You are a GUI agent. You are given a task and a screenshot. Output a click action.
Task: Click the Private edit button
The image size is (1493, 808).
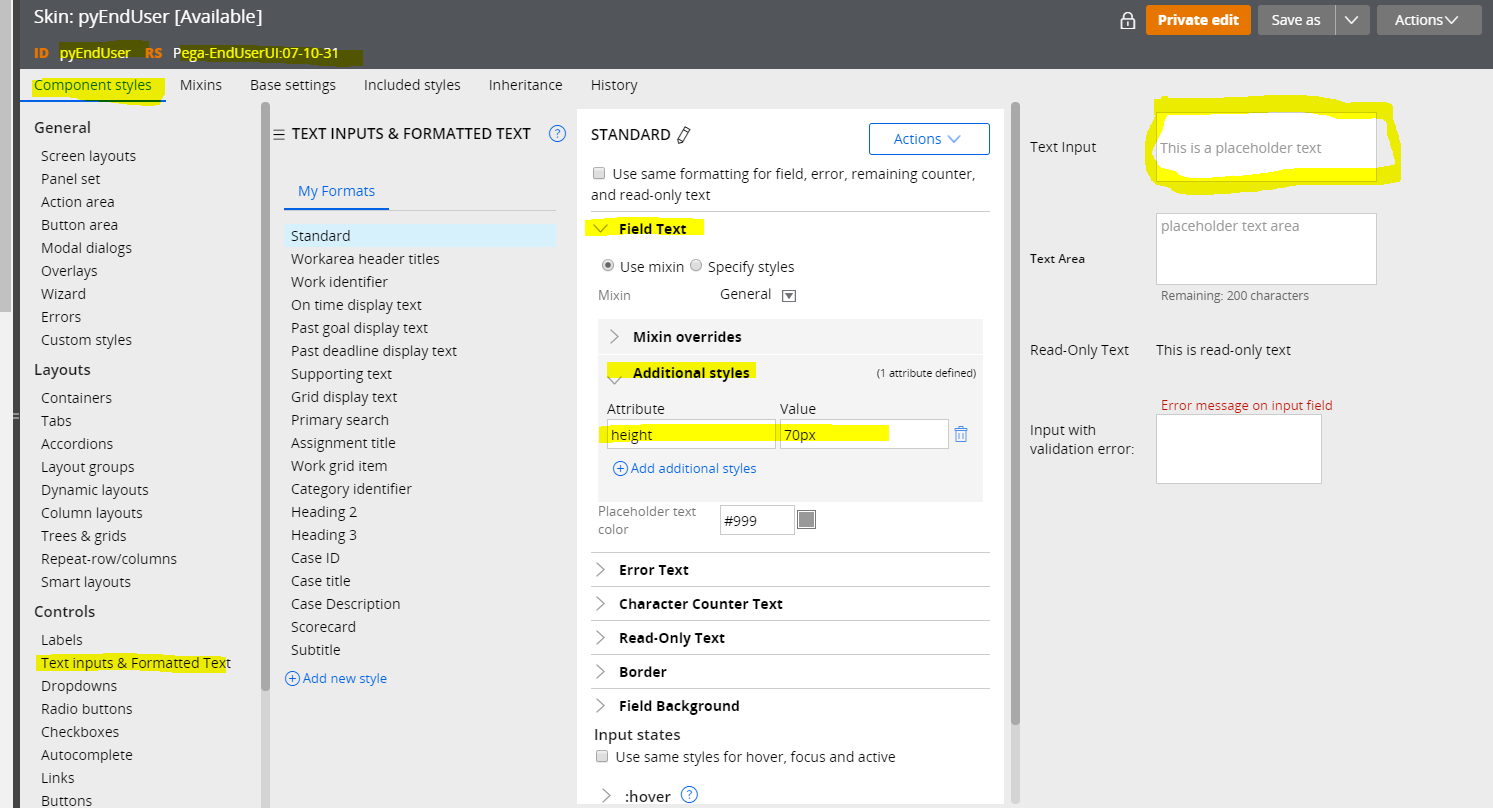pyautogui.click(x=1198, y=19)
